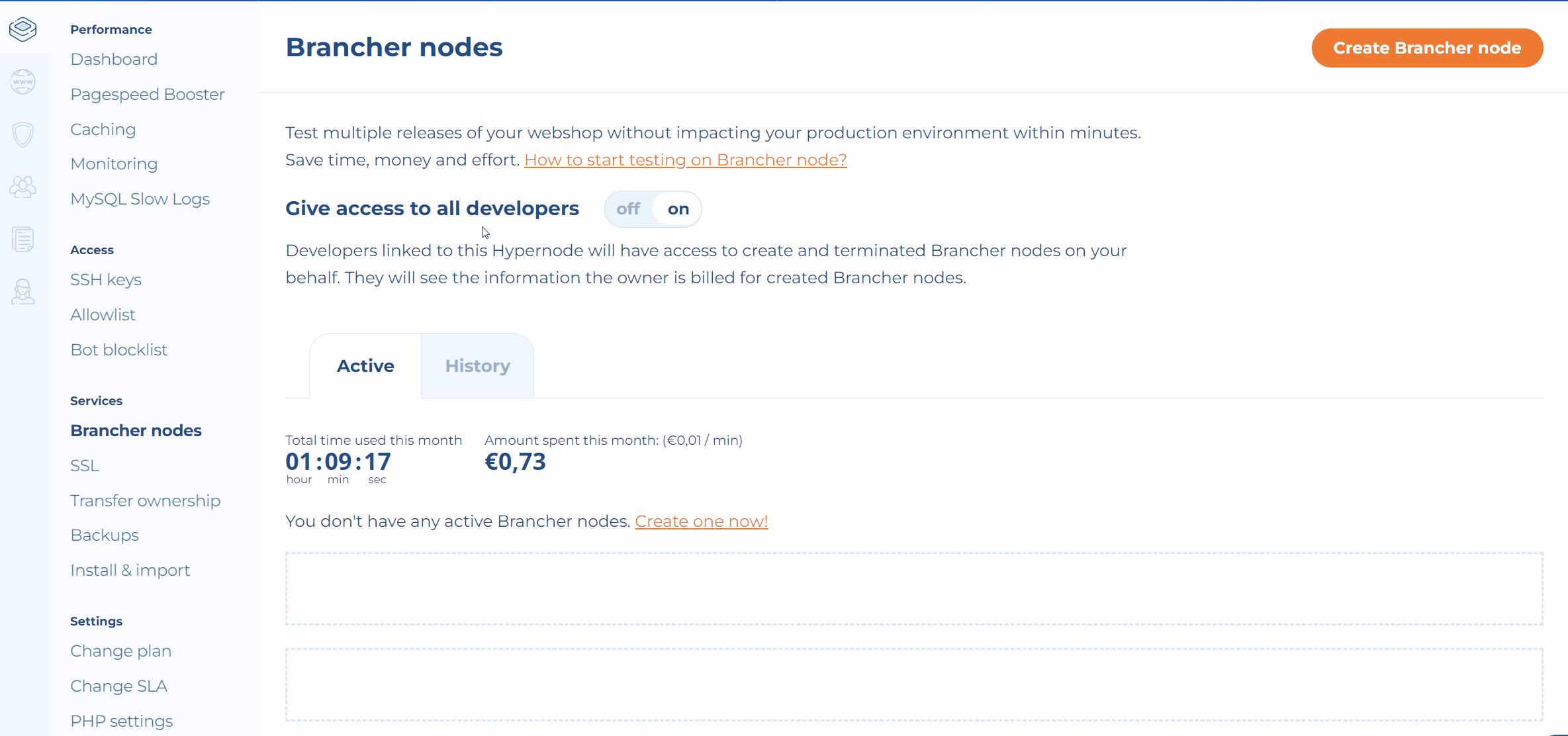Click the Access section heading
1568x736 pixels.
pos(92,250)
